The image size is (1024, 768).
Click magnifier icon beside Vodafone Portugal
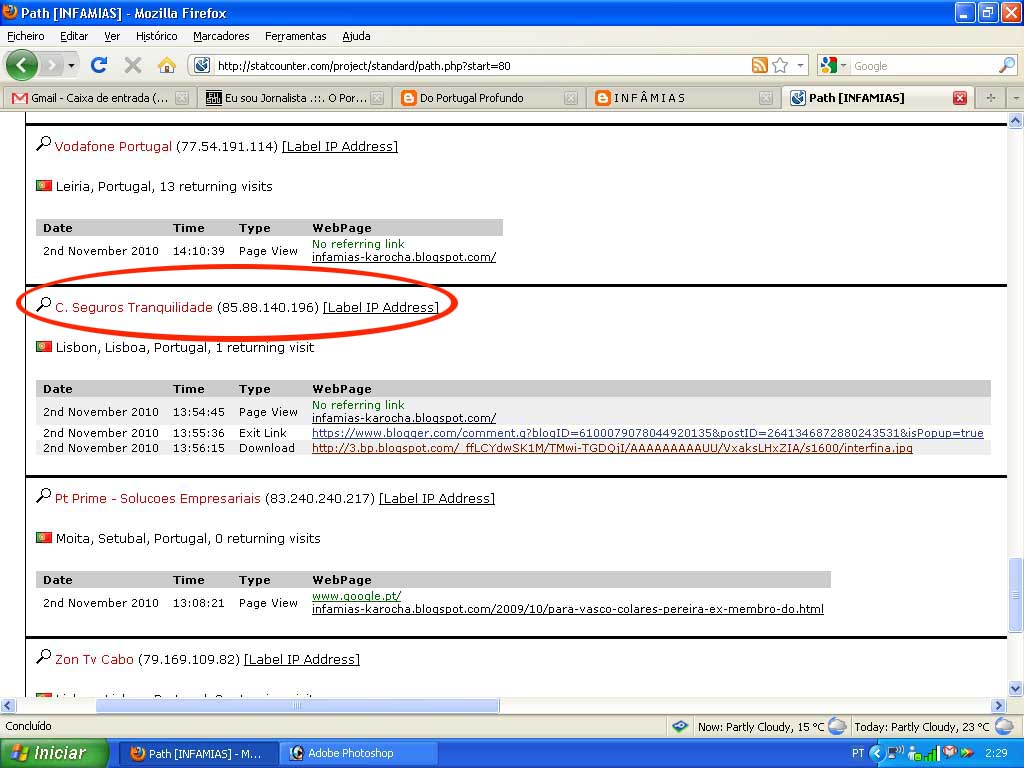click(44, 144)
